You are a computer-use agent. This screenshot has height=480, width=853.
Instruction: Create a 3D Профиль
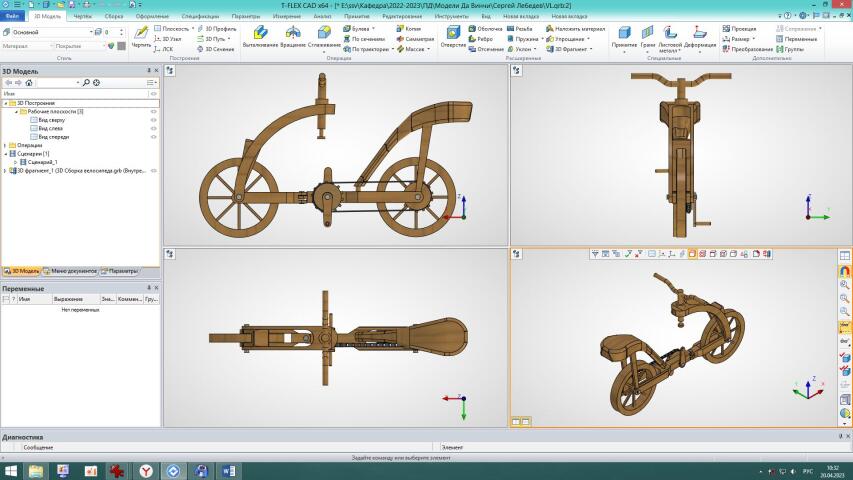coord(217,28)
